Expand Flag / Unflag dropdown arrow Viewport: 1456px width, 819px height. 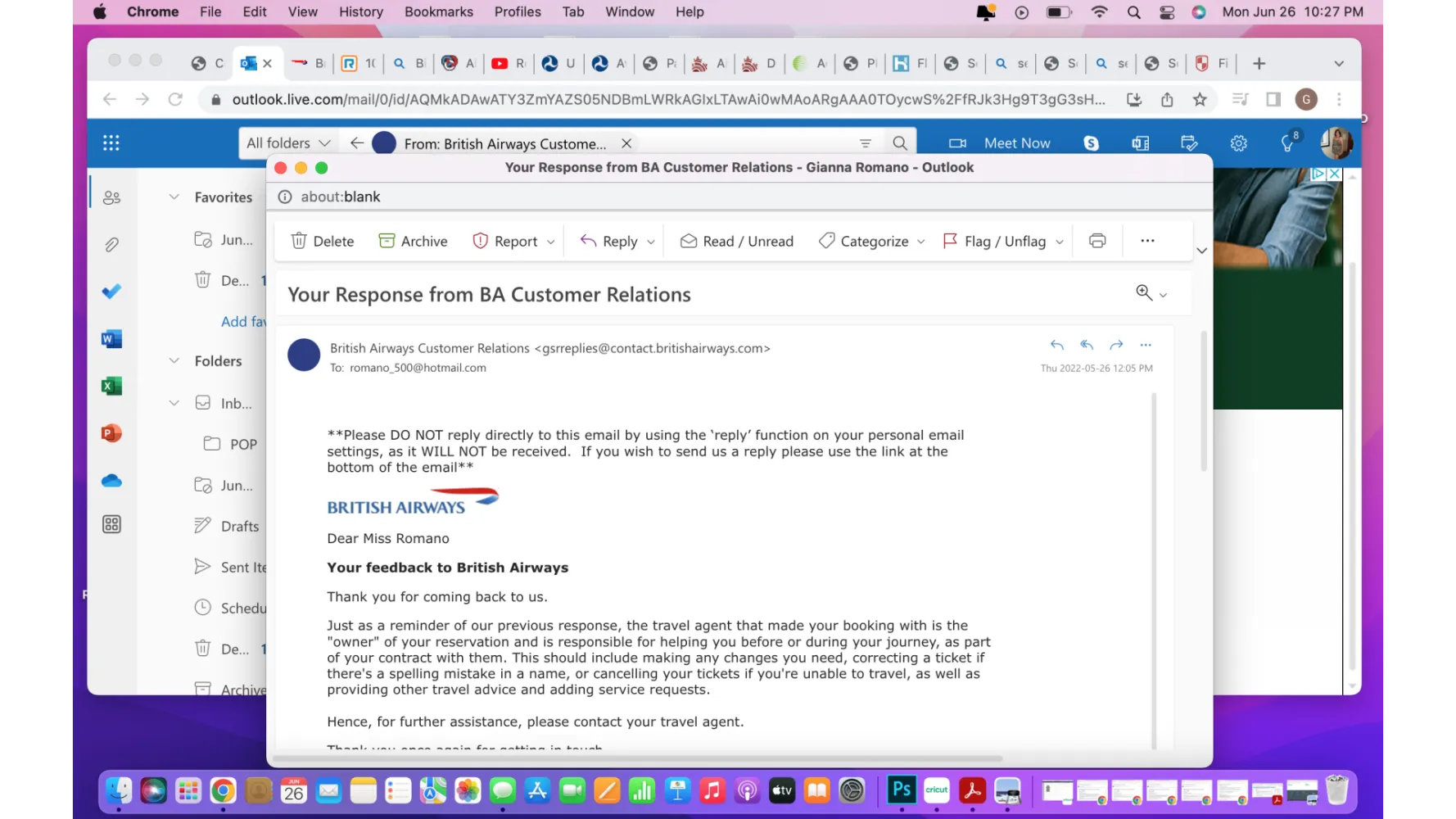tap(1060, 242)
